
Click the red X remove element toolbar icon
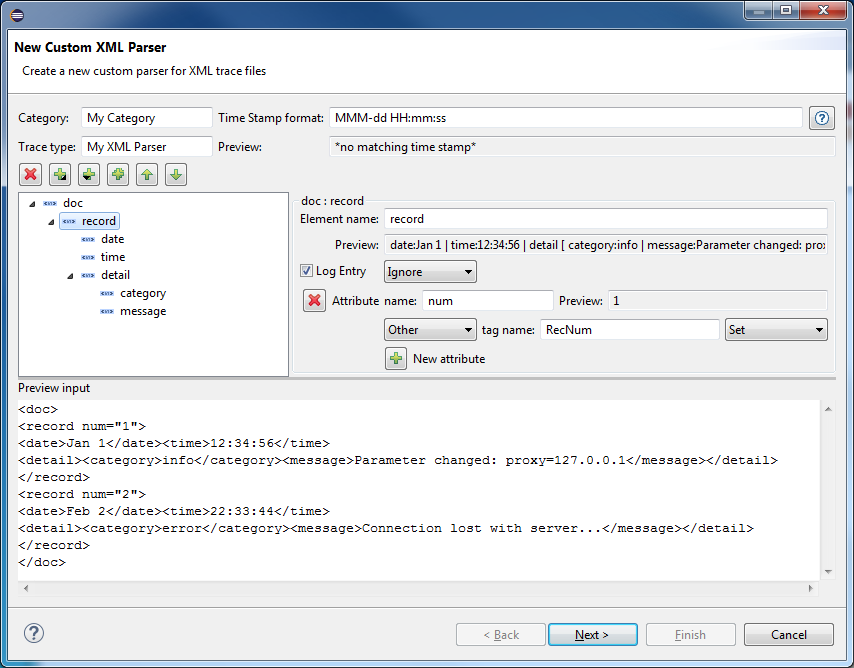click(31, 175)
